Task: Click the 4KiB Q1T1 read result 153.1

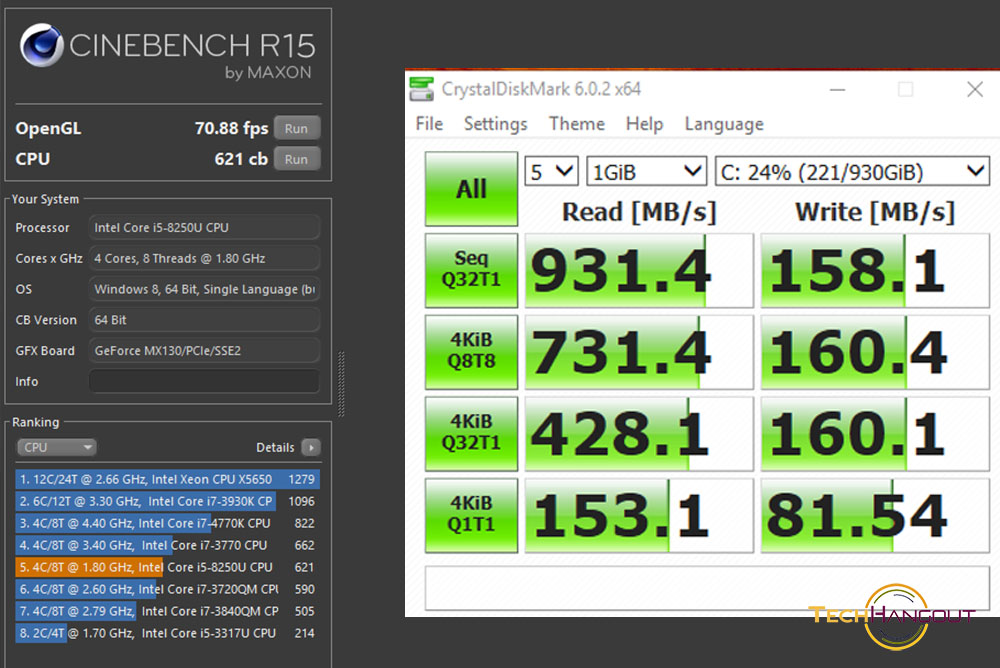Action: [x=639, y=516]
